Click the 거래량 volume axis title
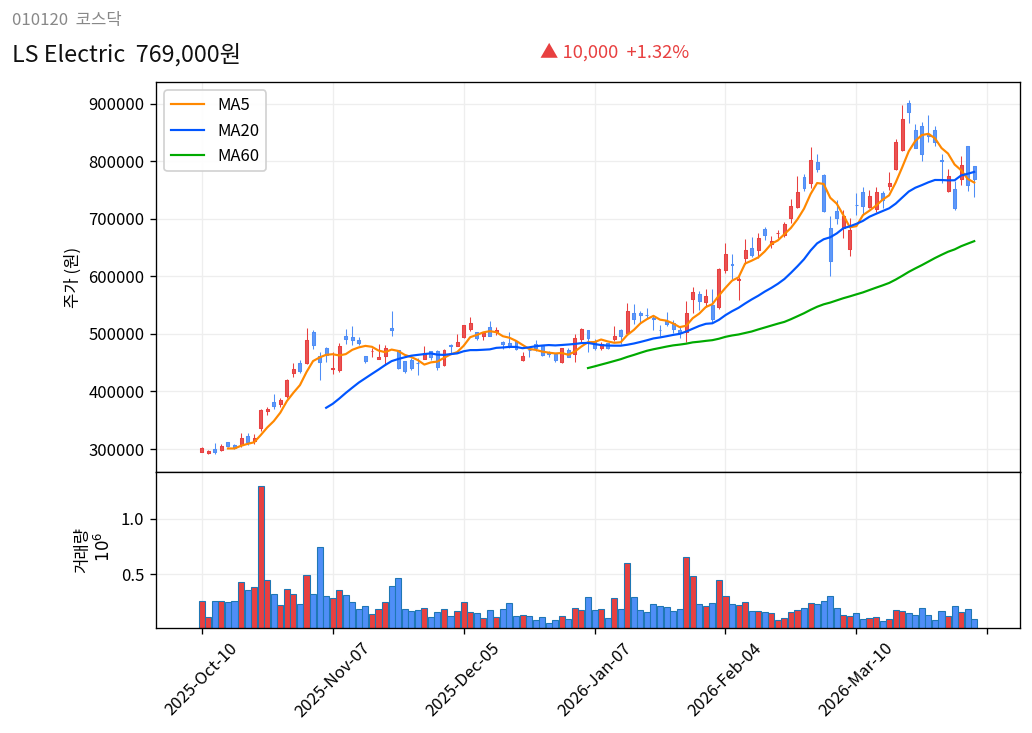 80,551
